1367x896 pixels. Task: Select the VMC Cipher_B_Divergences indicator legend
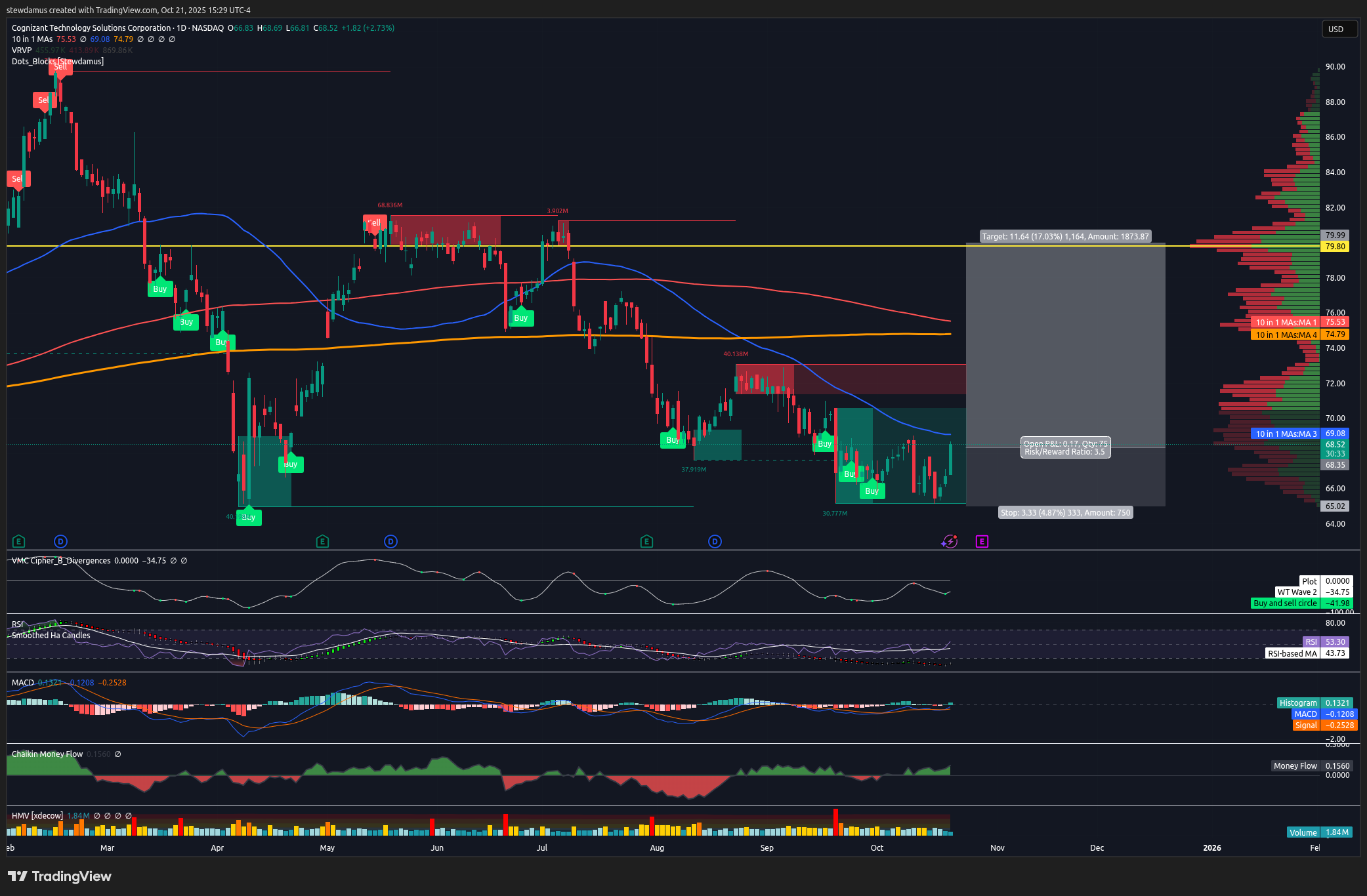point(61,561)
